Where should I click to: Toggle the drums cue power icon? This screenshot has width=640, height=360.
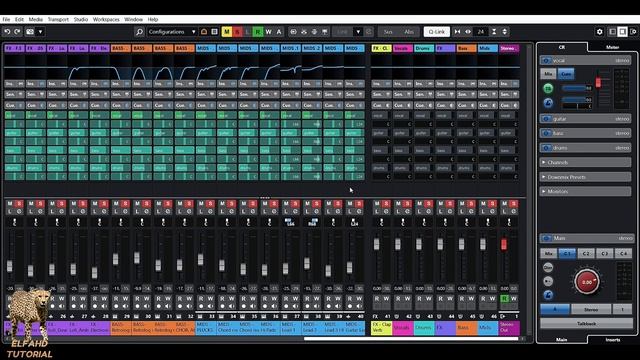tap(546, 148)
